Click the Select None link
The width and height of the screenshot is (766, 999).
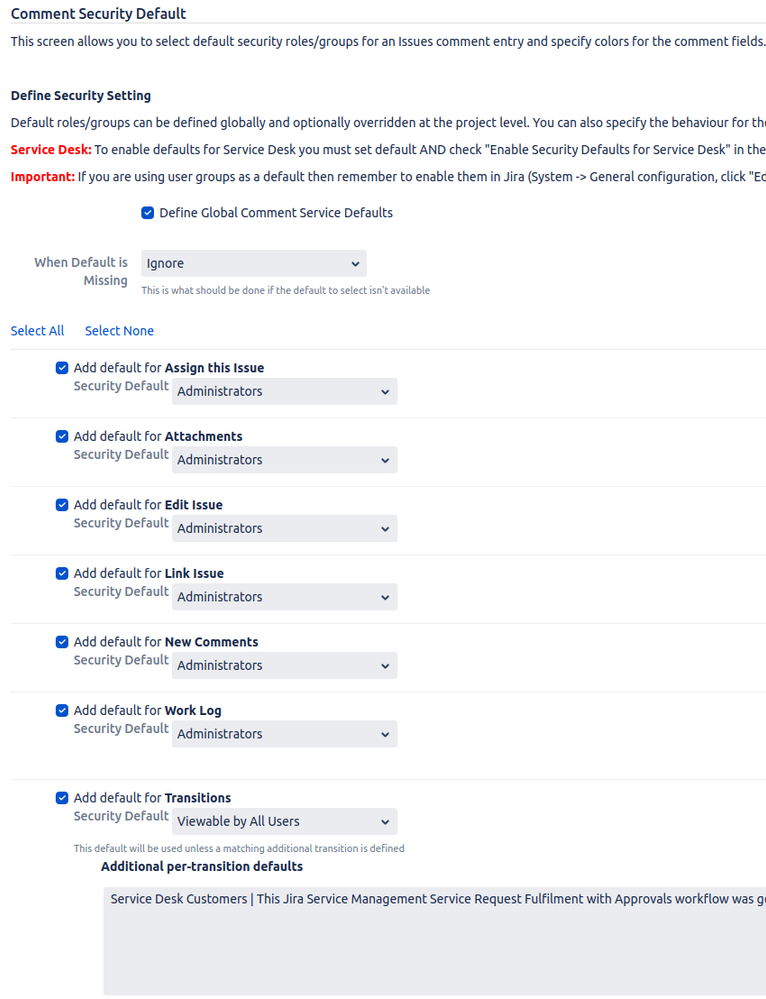coord(118,330)
